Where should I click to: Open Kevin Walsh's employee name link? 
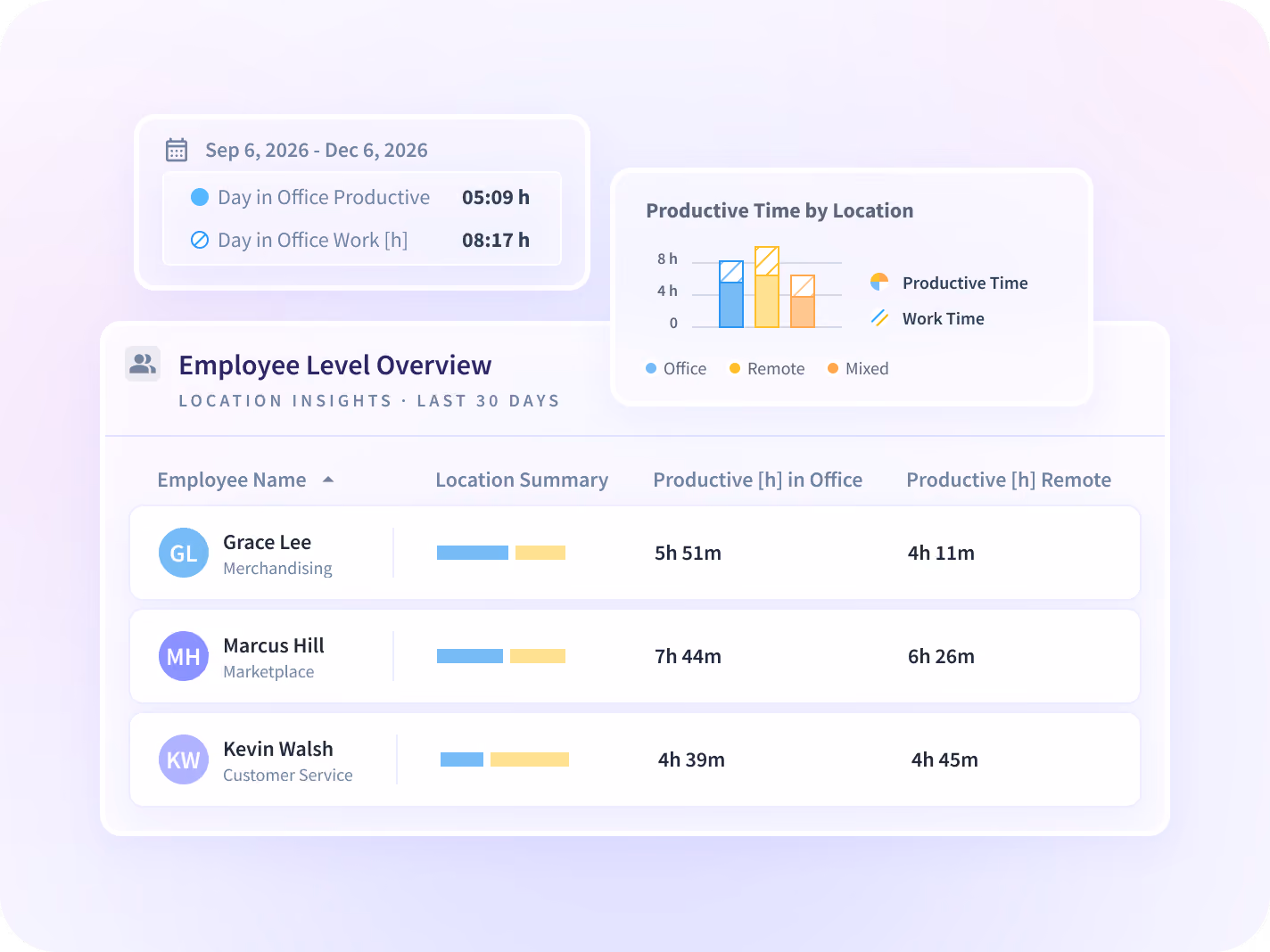click(x=278, y=749)
